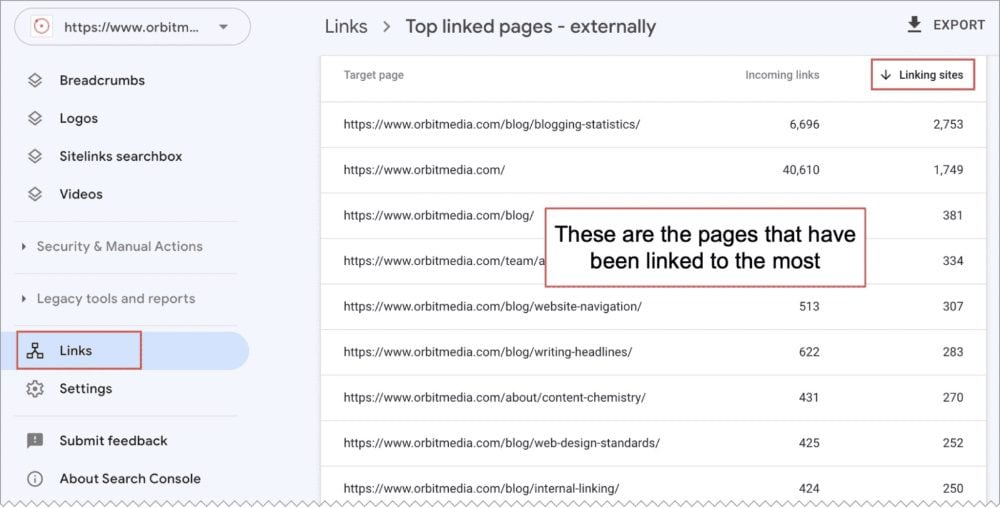Image resolution: width=1000 pixels, height=508 pixels.
Task: Click linking sites value 307
Action: [x=953, y=307]
